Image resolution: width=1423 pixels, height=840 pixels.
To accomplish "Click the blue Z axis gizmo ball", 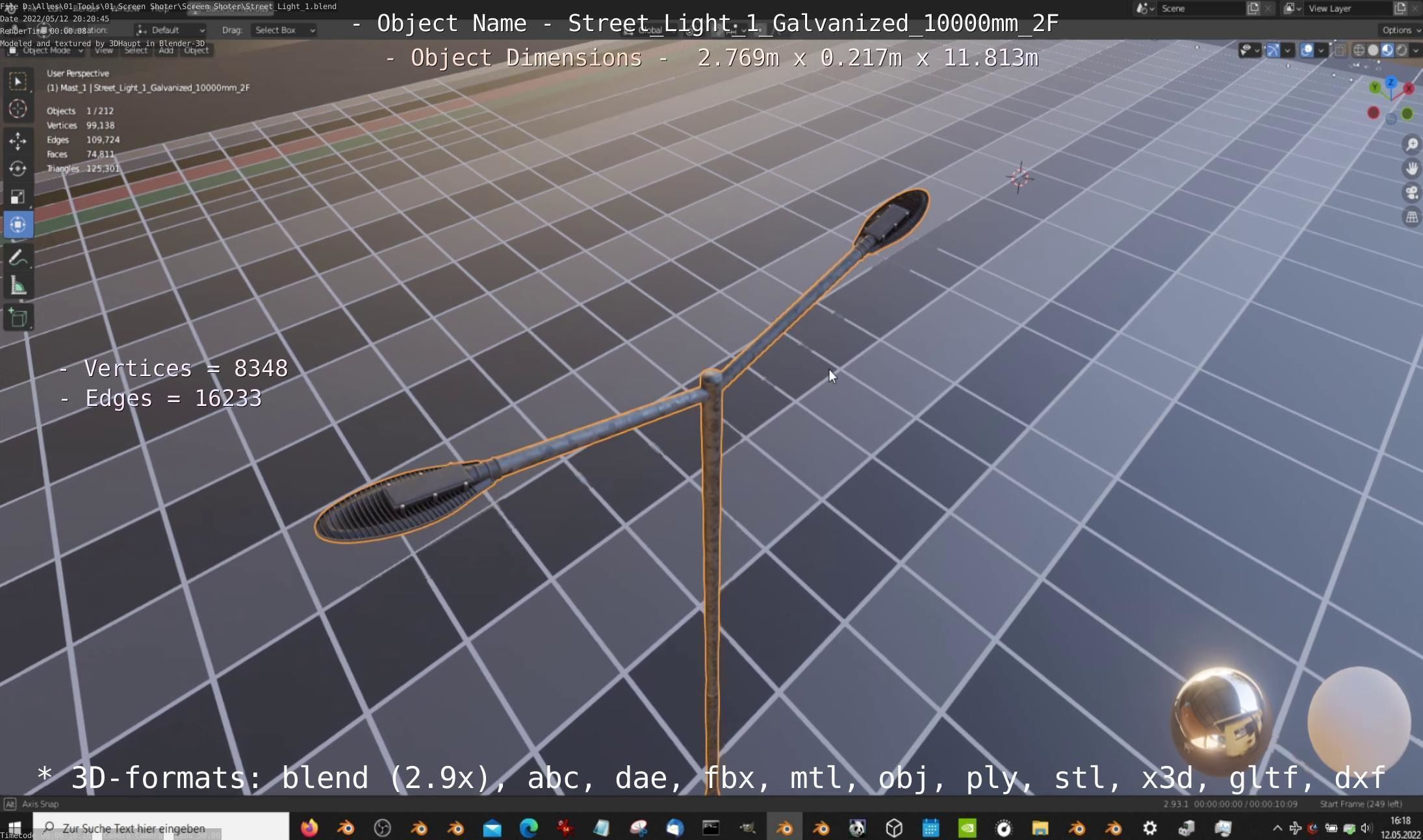I will [1391, 83].
